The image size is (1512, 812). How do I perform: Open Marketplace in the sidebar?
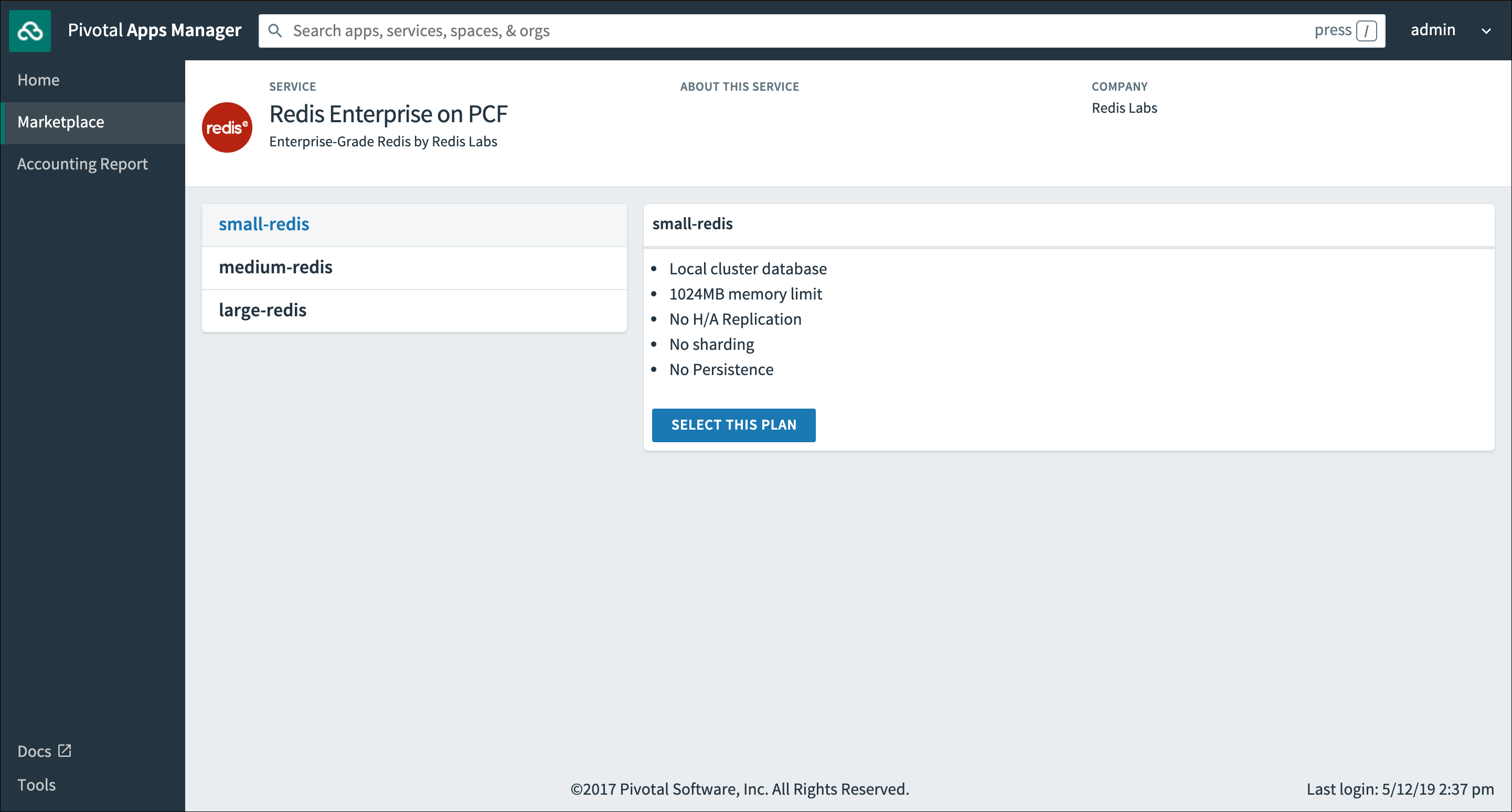click(61, 122)
